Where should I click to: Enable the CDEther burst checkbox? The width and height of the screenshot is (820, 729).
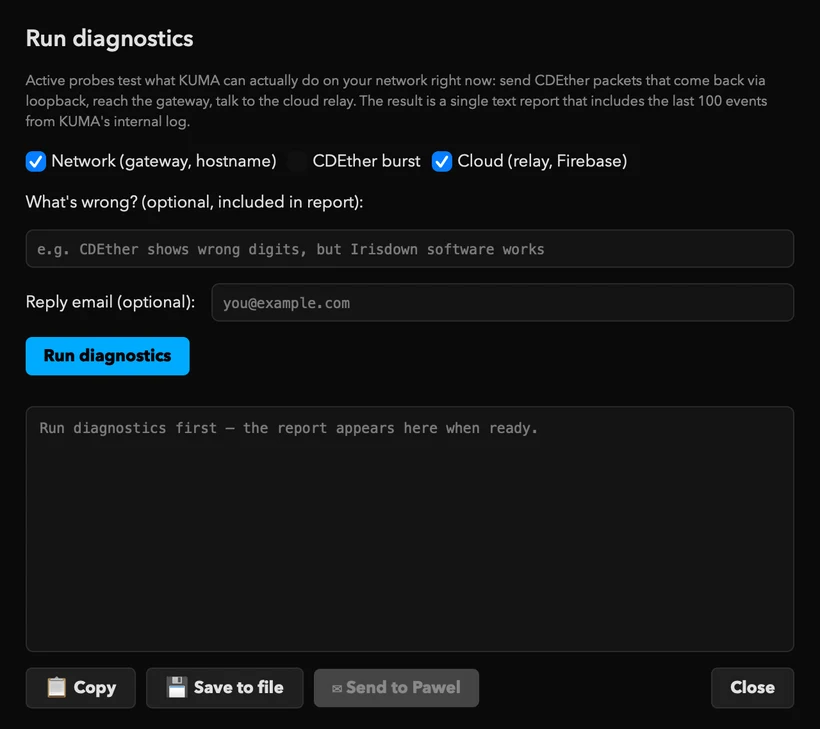click(297, 162)
